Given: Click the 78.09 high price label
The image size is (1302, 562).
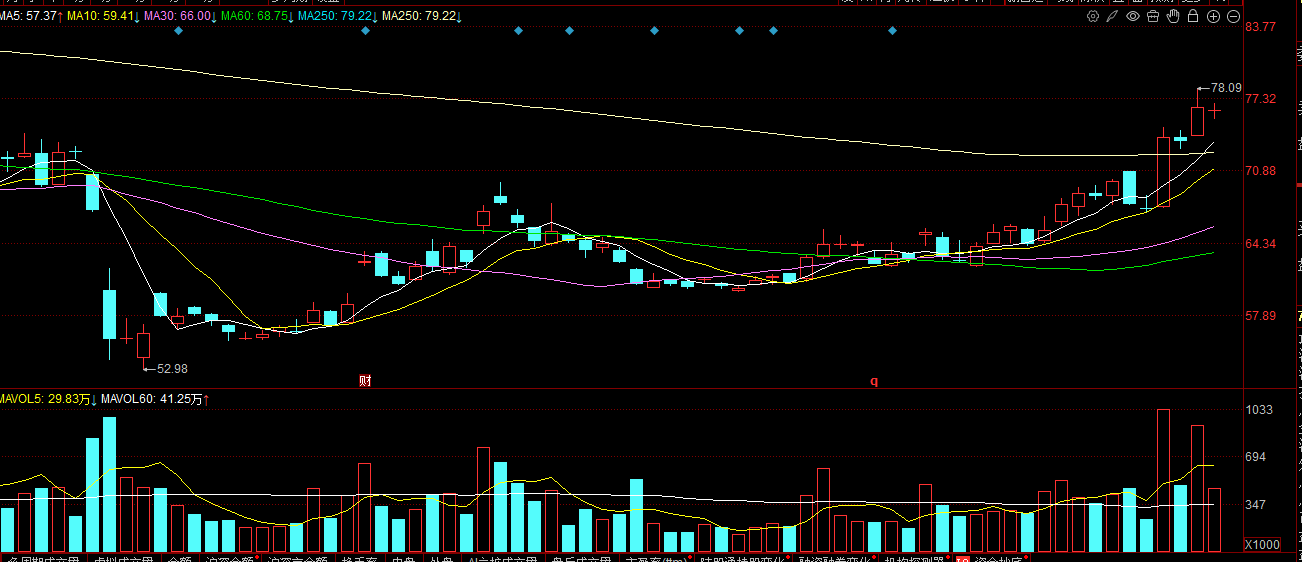Looking at the screenshot, I should coord(1225,88).
